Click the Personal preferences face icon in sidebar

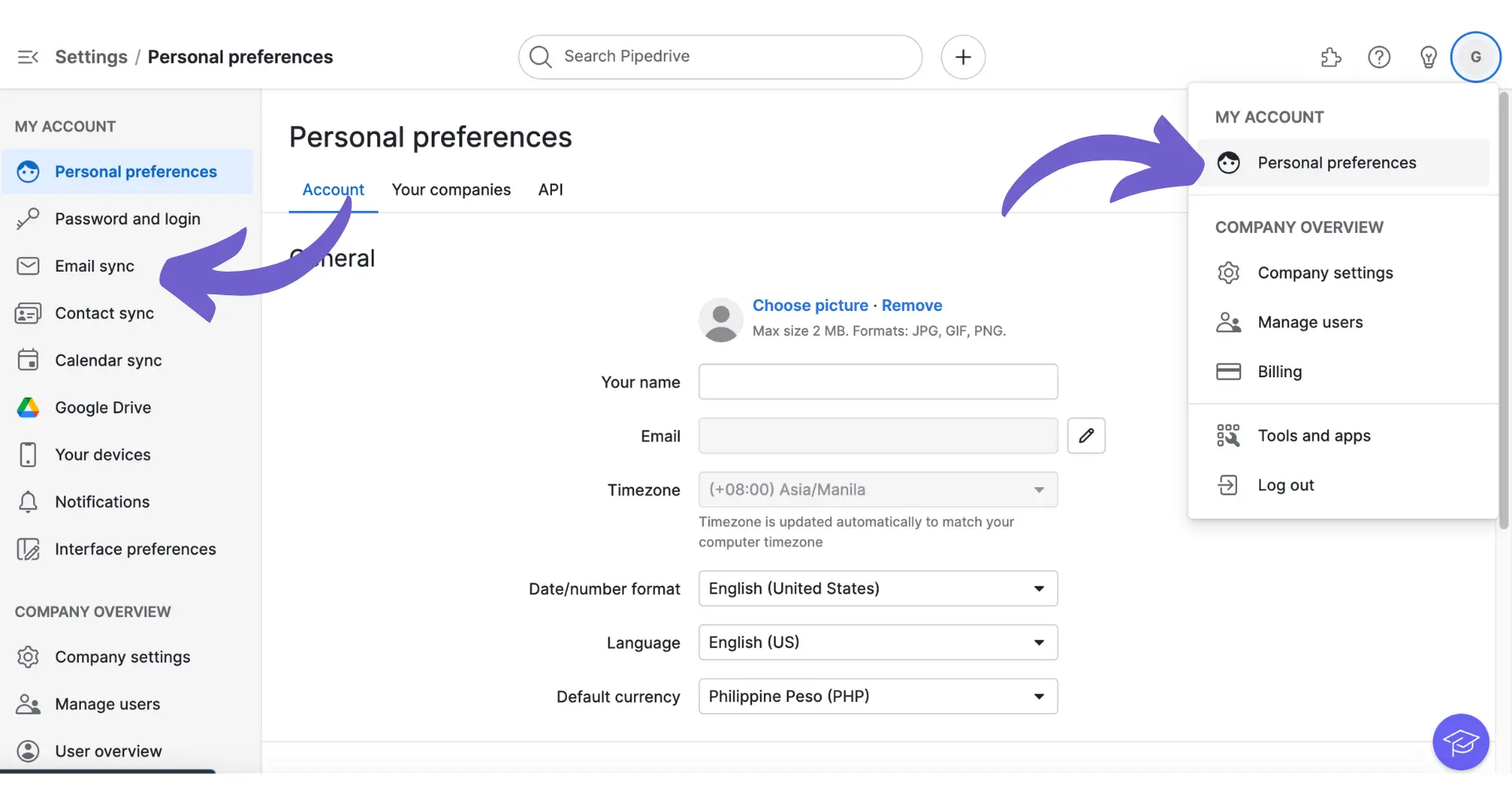[x=28, y=172]
